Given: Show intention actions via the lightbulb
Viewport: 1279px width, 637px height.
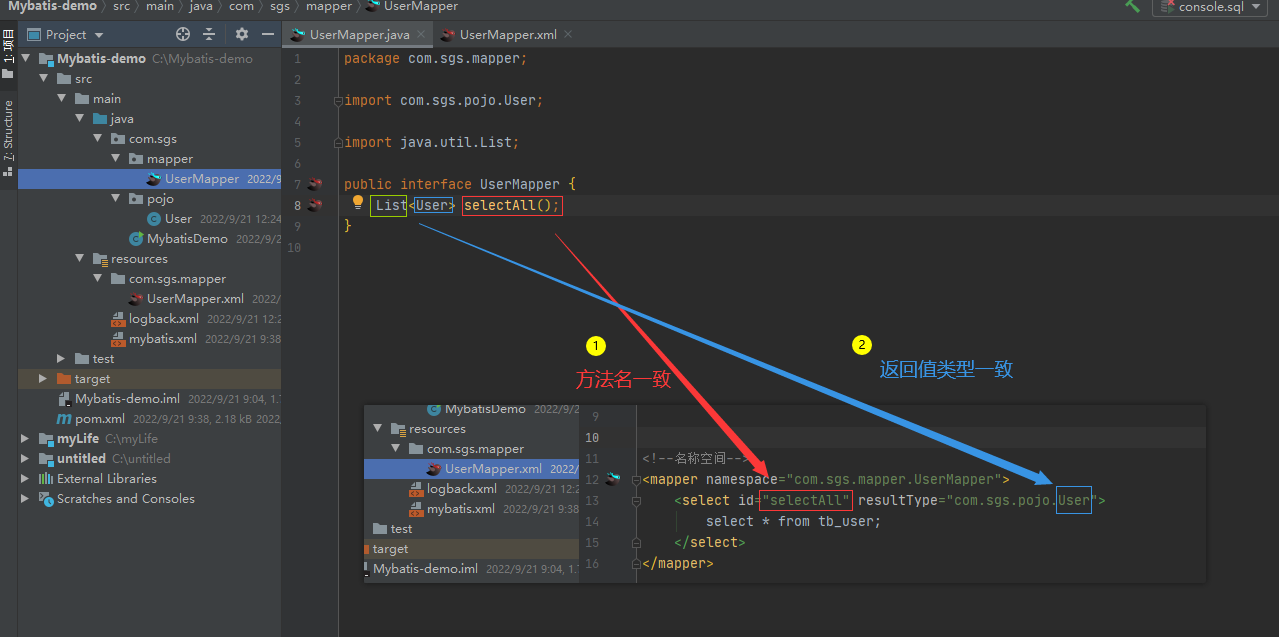Looking at the screenshot, I should (x=357, y=203).
